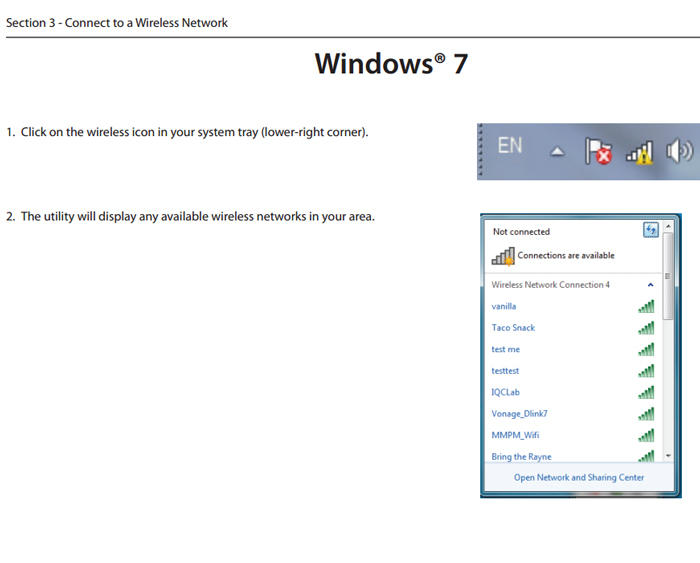Click the network list scroll down arrow
Viewport: 700px width, 563px height.
click(x=668, y=456)
